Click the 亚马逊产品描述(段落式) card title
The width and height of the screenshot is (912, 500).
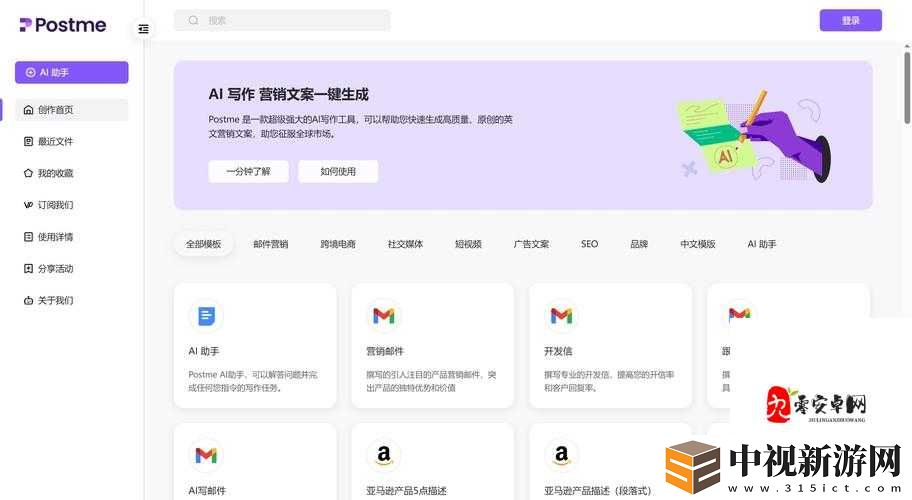[x=597, y=491]
